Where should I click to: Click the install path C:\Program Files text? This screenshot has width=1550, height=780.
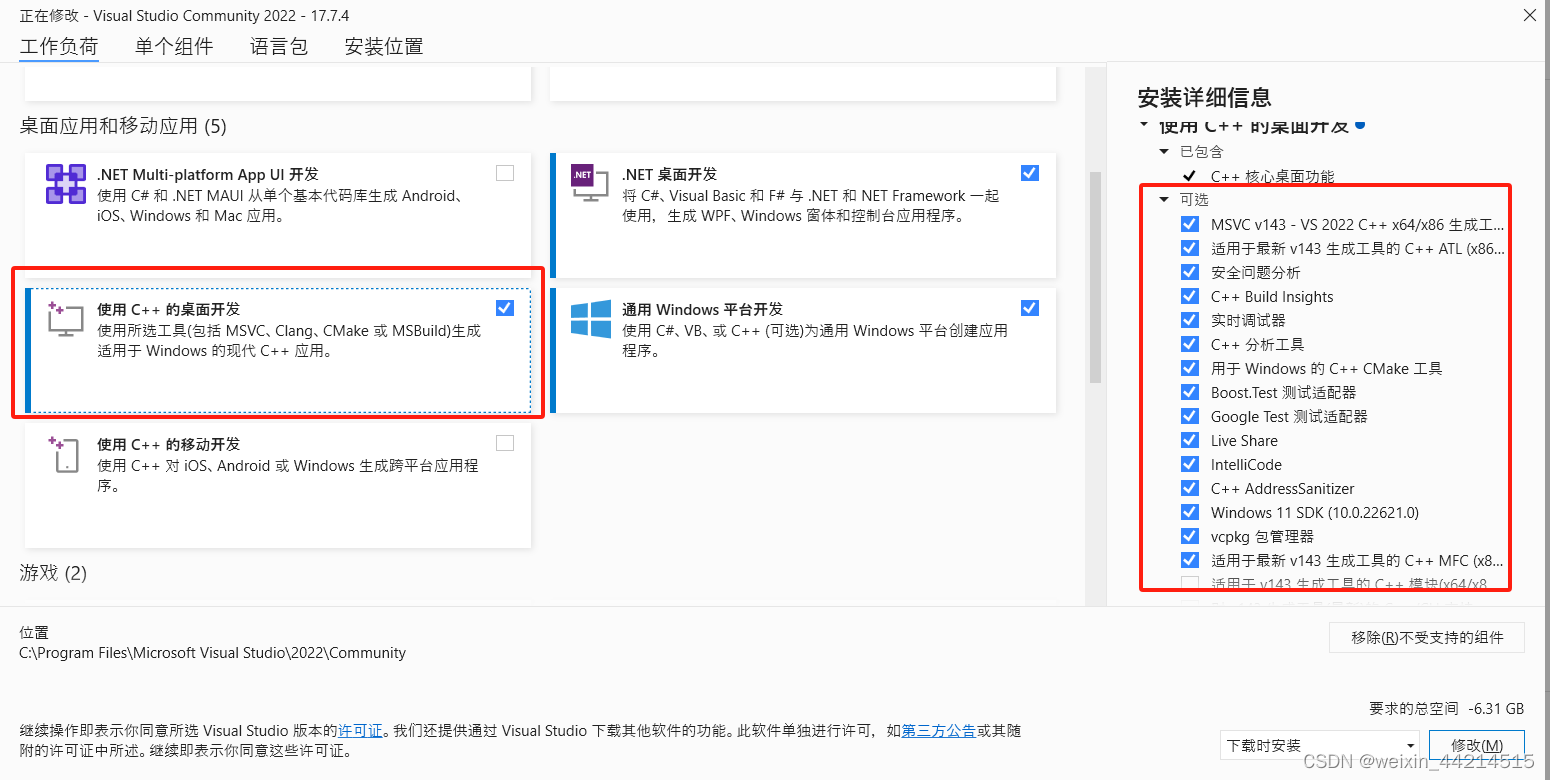(213, 653)
